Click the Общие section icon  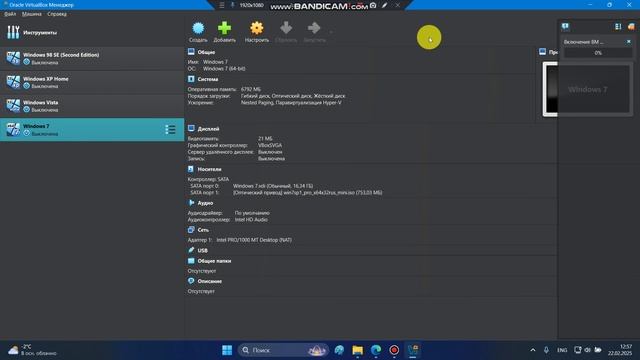[191, 52]
